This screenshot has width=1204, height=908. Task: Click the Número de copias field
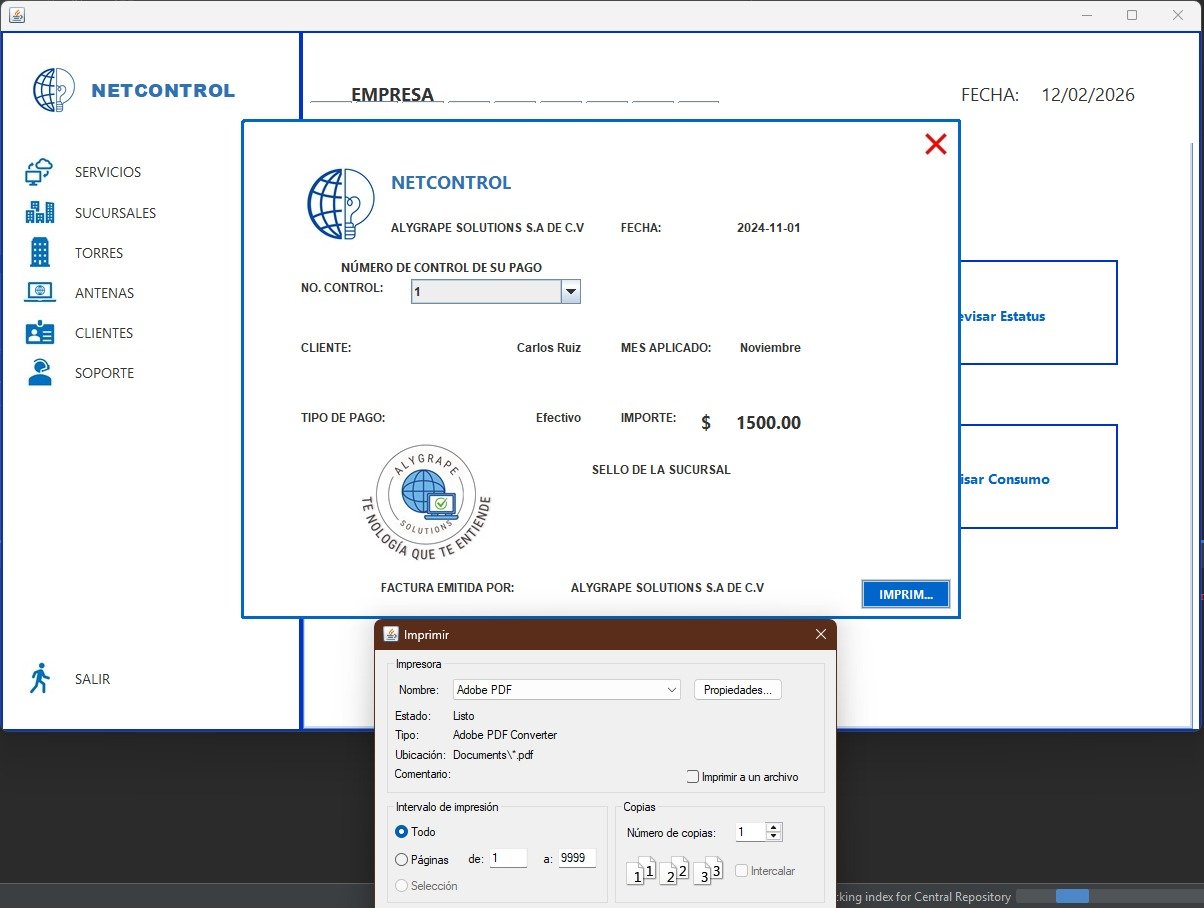pos(750,832)
